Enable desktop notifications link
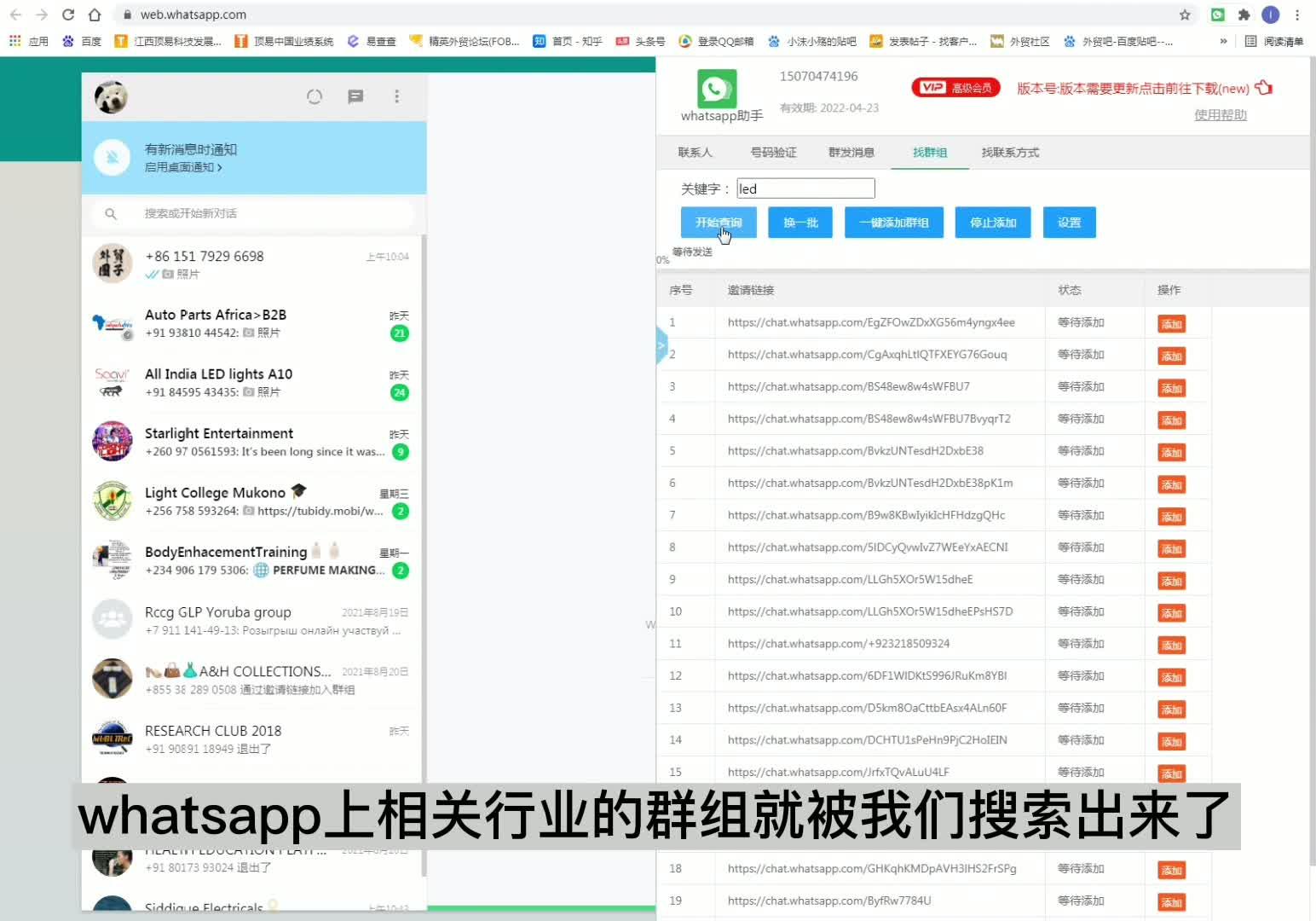1316x921 pixels. coord(183,167)
